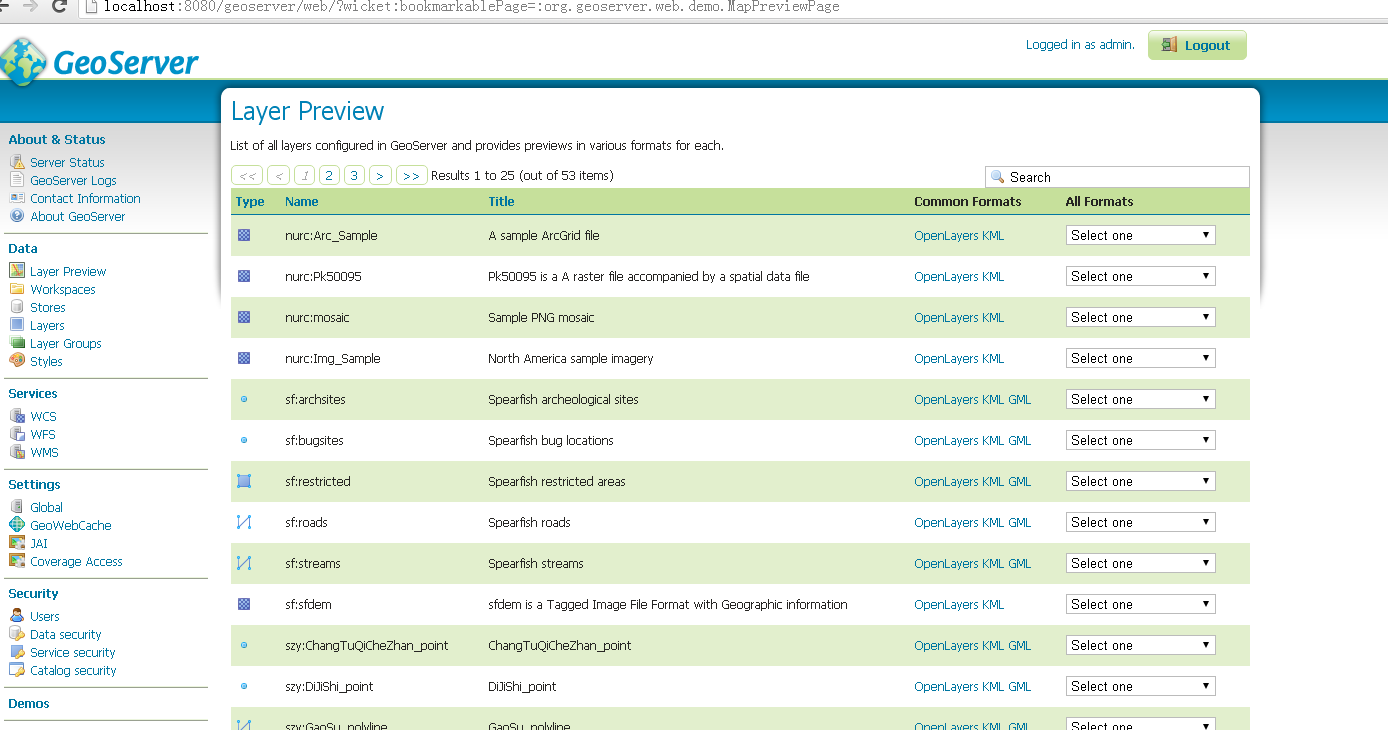Image resolution: width=1388 pixels, height=730 pixels.
Task: Open KML preview for sf:roads
Action: [993, 522]
